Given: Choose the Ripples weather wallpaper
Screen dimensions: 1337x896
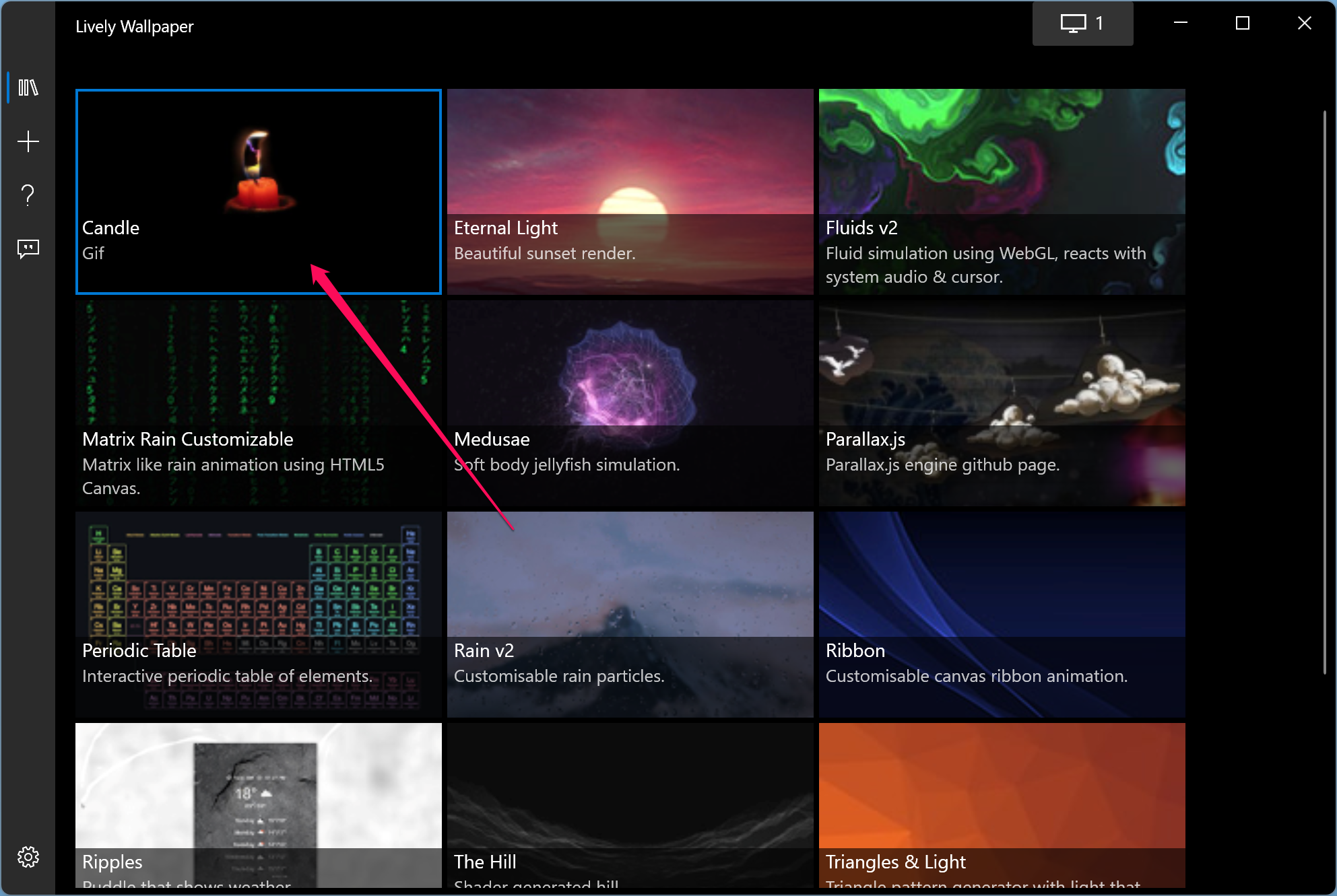Looking at the screenshot, I should click(259, 806).
